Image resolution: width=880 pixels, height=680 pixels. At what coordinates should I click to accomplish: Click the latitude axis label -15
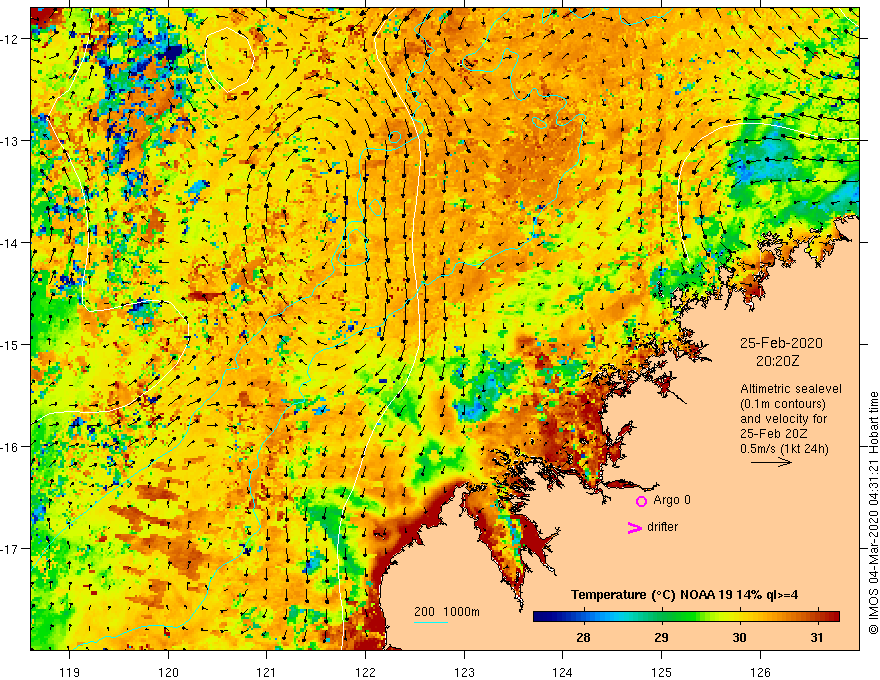pyautogui.click(x=10, y=344)
